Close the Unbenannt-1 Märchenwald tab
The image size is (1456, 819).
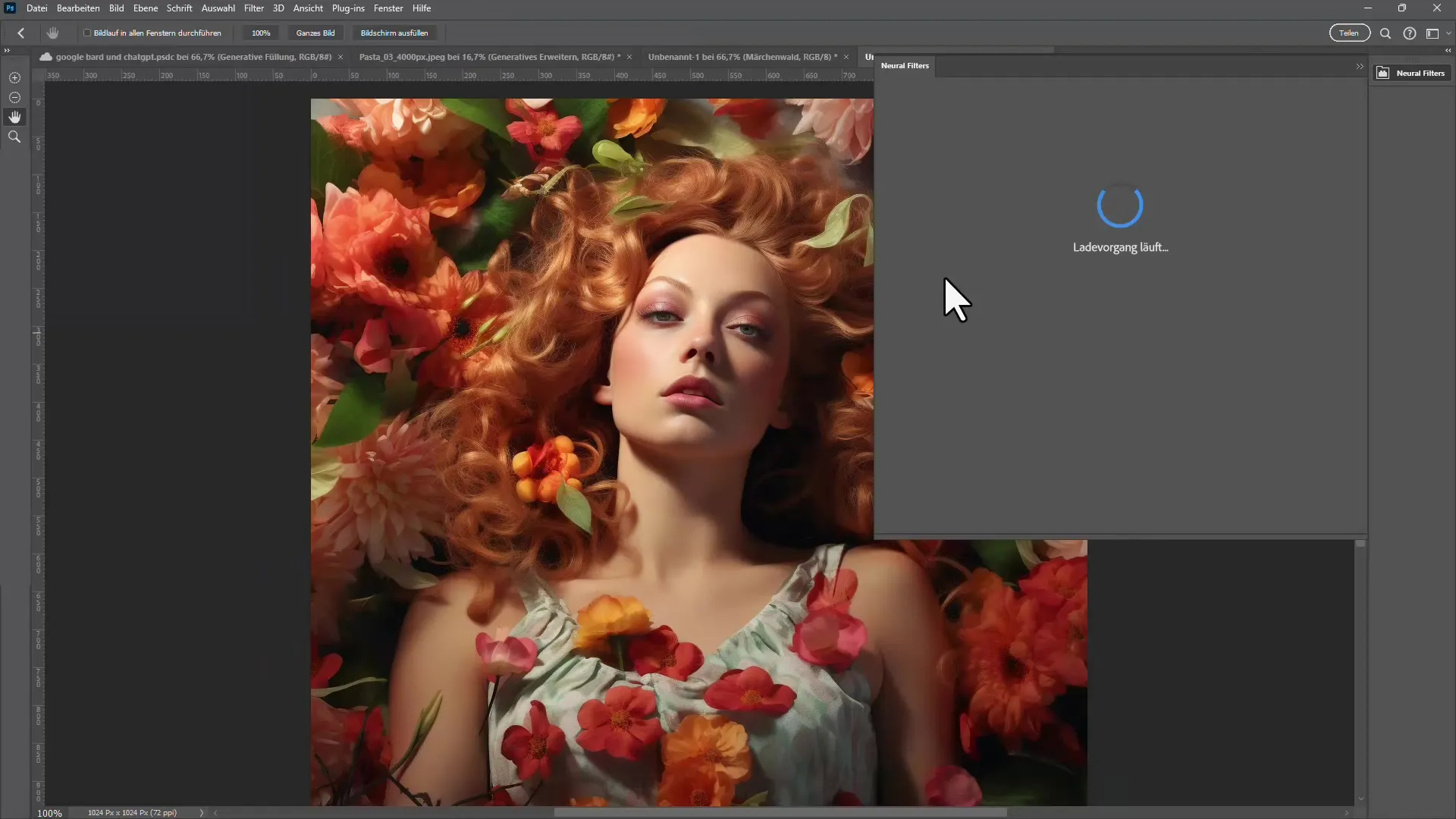(846, 57)
